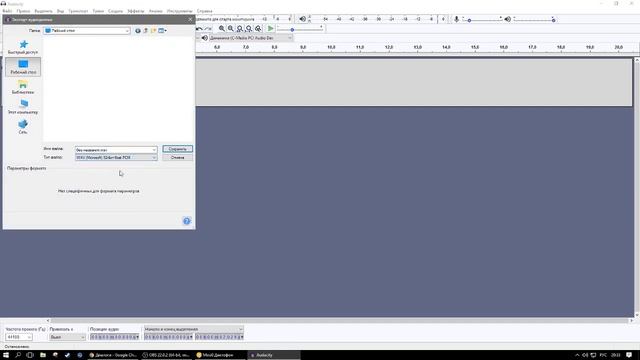Viewport: 640px width, 360px height.
Task: Create a new folder in export dialog
Action: point(153,31)
